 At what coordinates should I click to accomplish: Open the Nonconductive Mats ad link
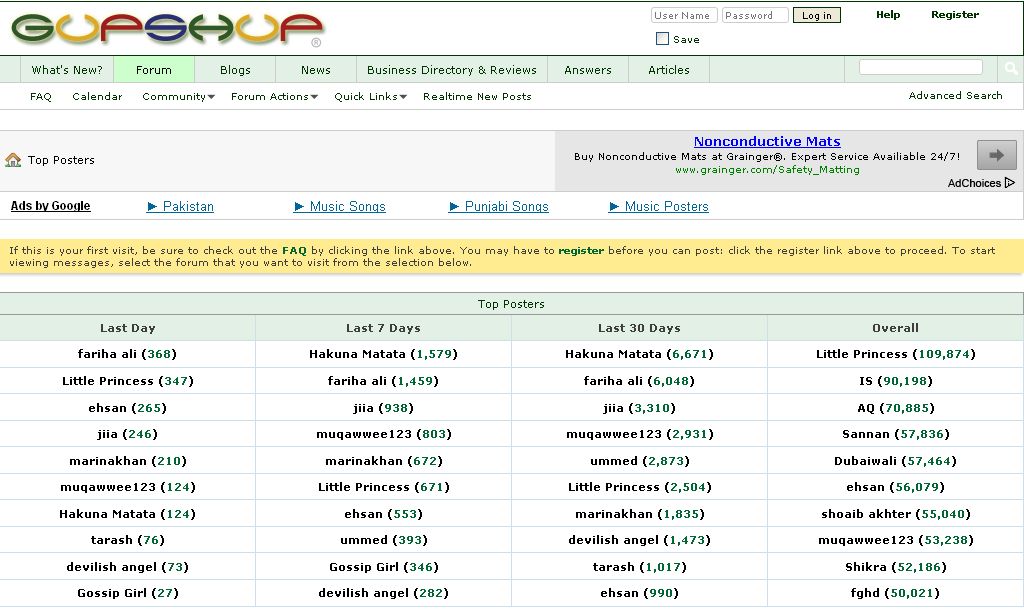click(767, 142)
